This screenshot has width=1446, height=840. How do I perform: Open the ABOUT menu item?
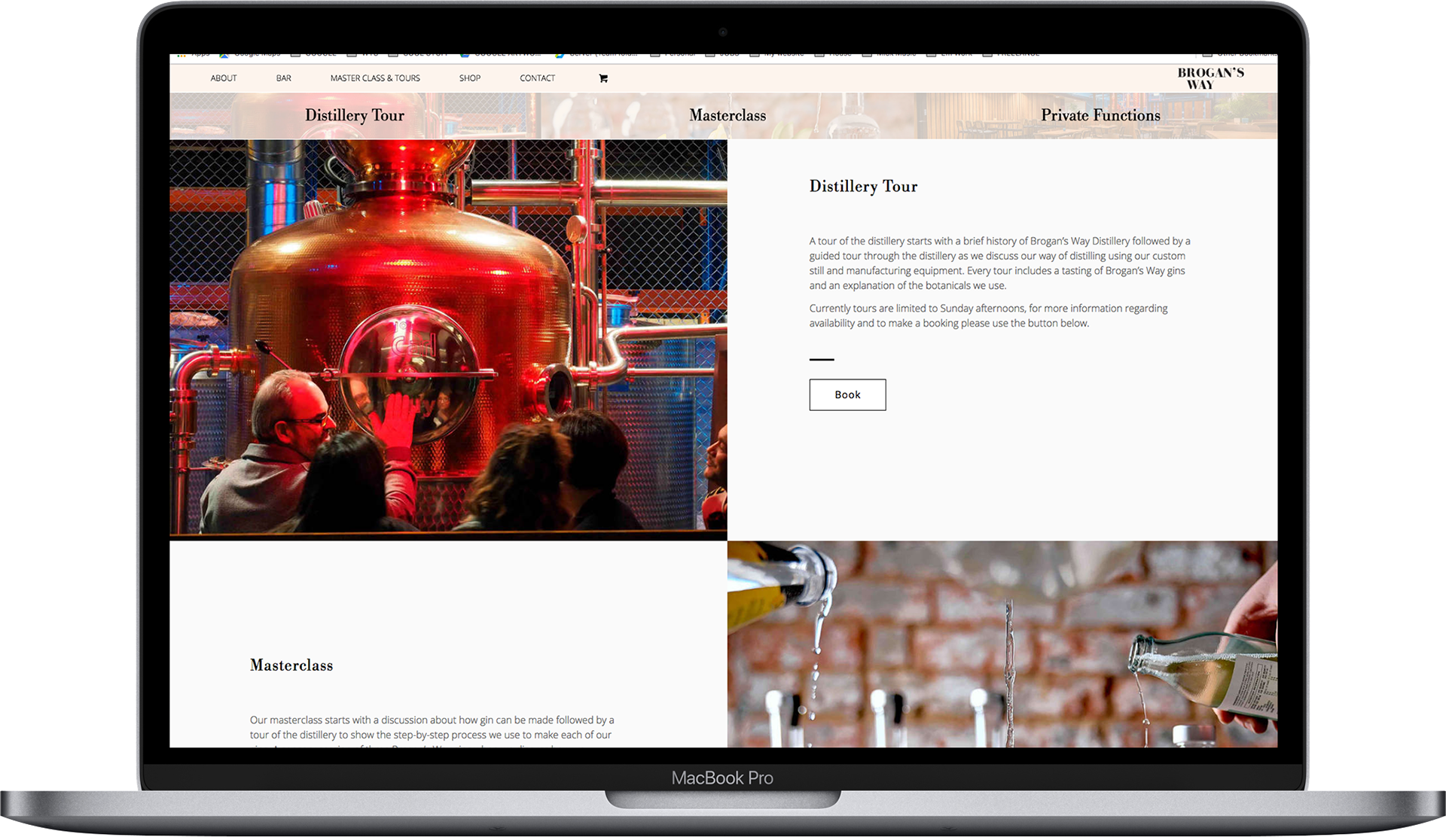[x=224, y=78]
